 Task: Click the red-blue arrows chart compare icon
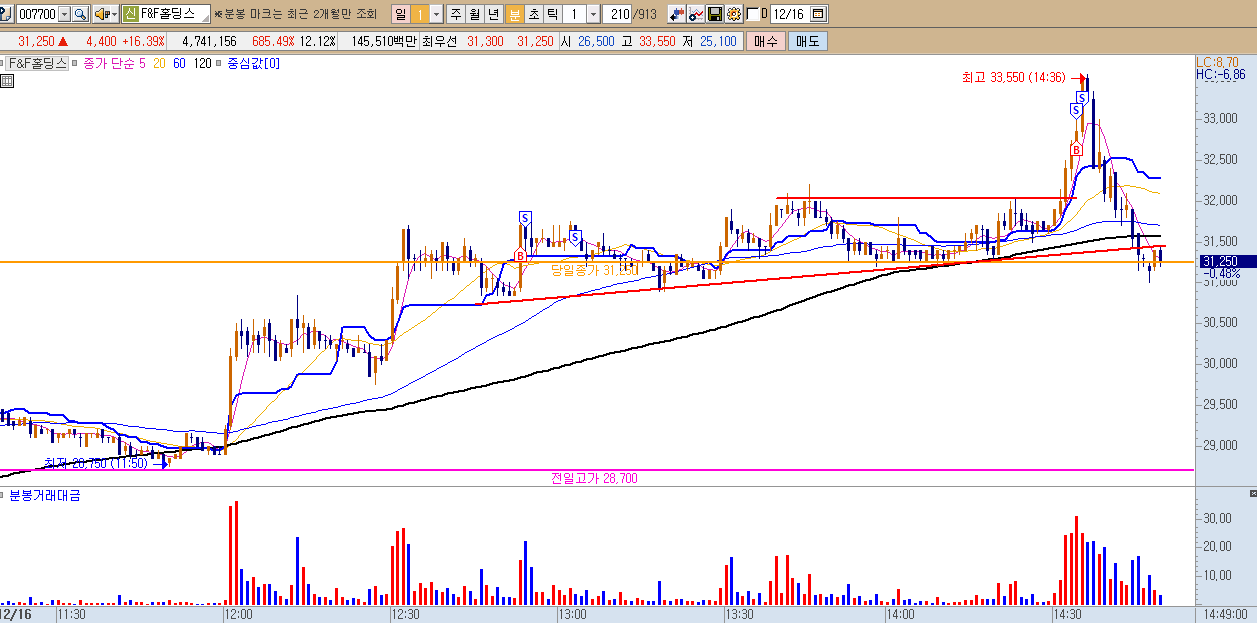(677, 14)
